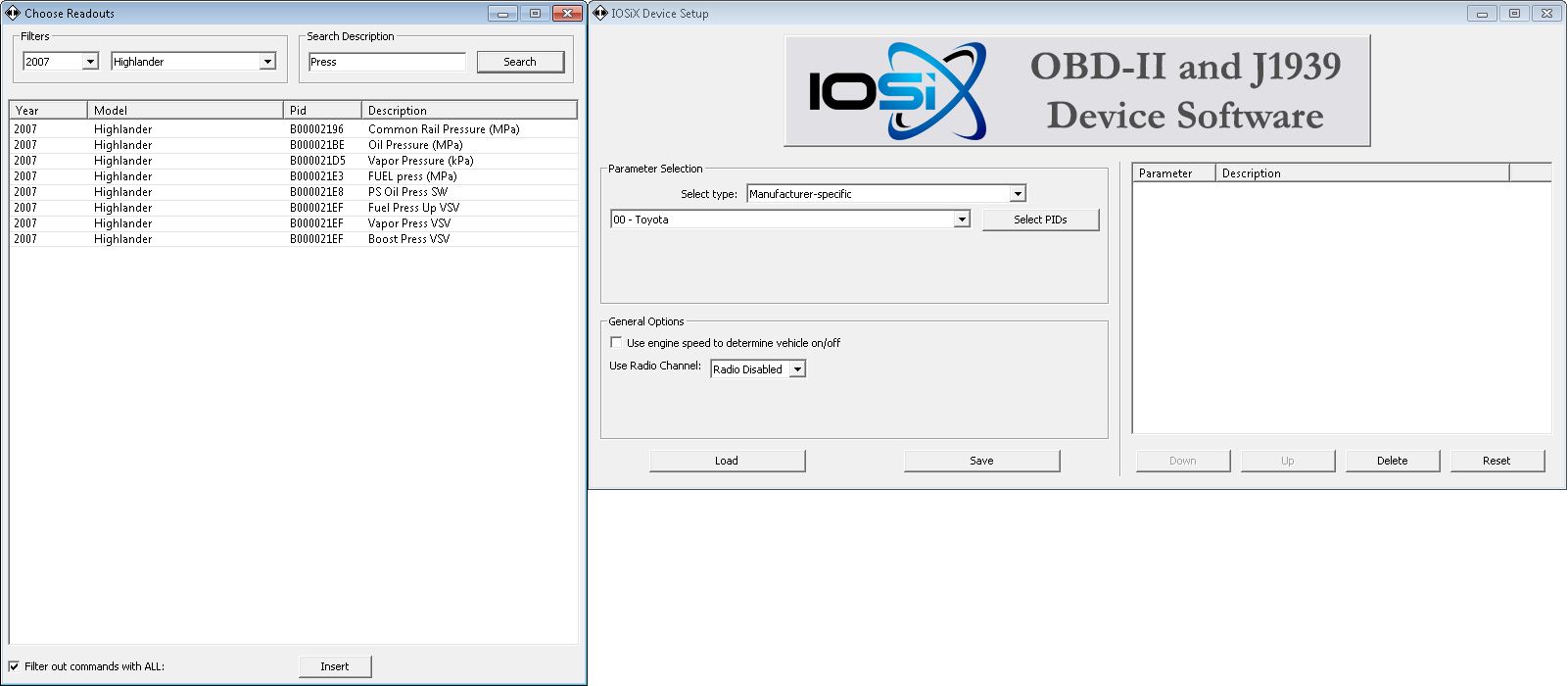Click Pid B000021BE cell

click(x=316, y=145)
